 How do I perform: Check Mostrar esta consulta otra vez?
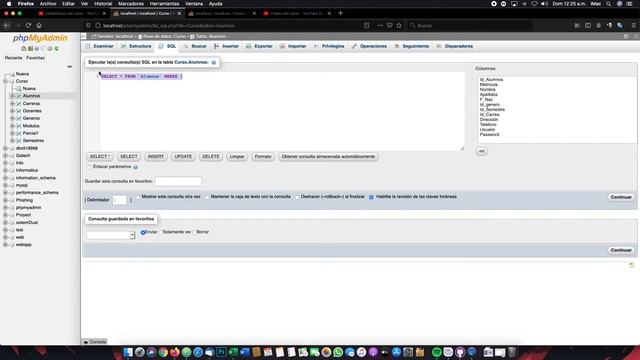138,197
